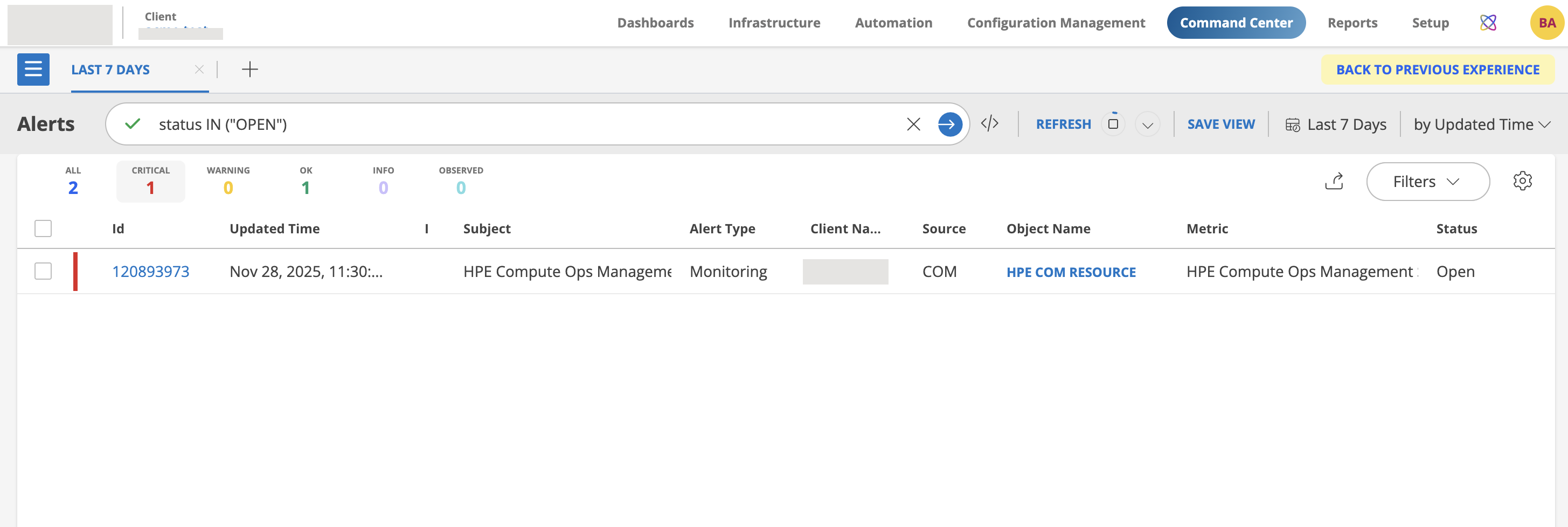1568x527 pixels.
Task: Expand the refresh interval dropdown
Action: (x=1147, y=125)
